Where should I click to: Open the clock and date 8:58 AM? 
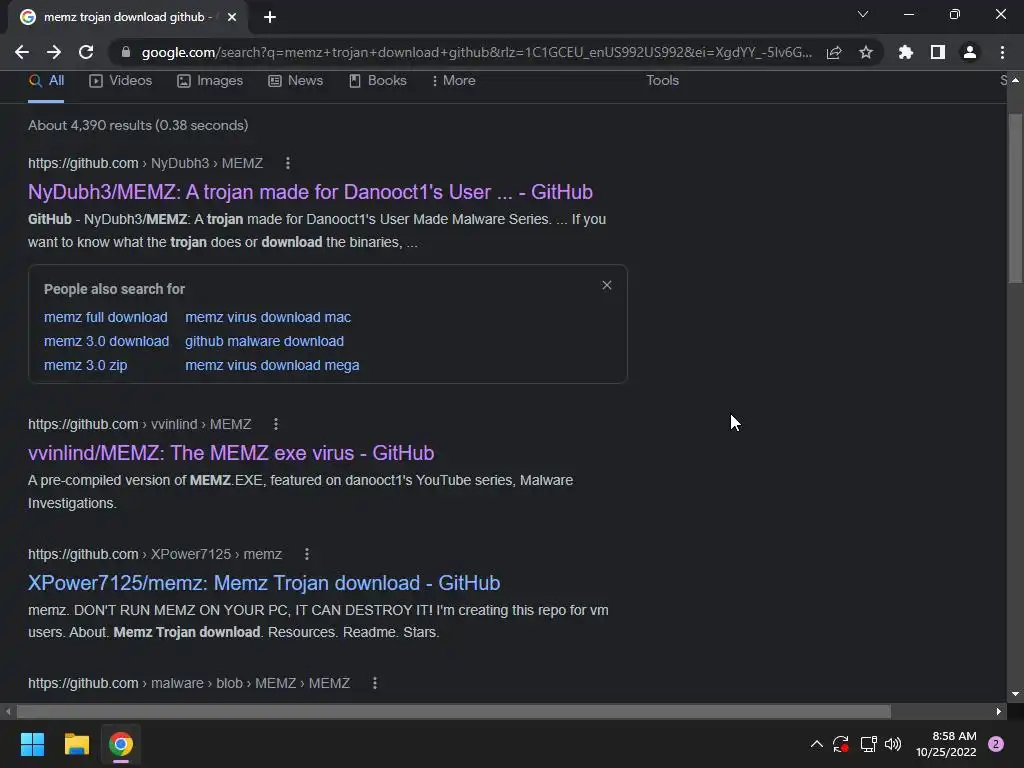coord(946,744)
